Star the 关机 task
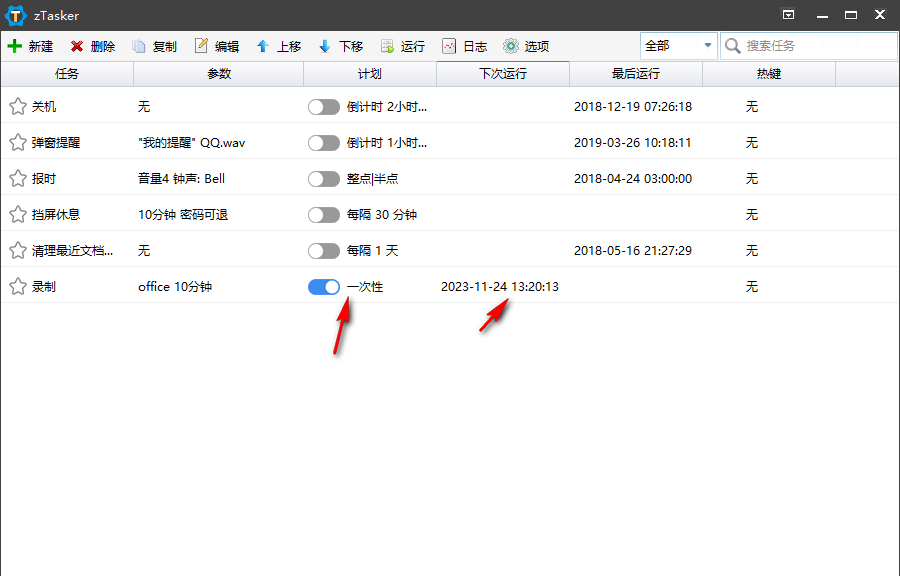This screenshot has height=576, width=900. [x=18, y=106]
